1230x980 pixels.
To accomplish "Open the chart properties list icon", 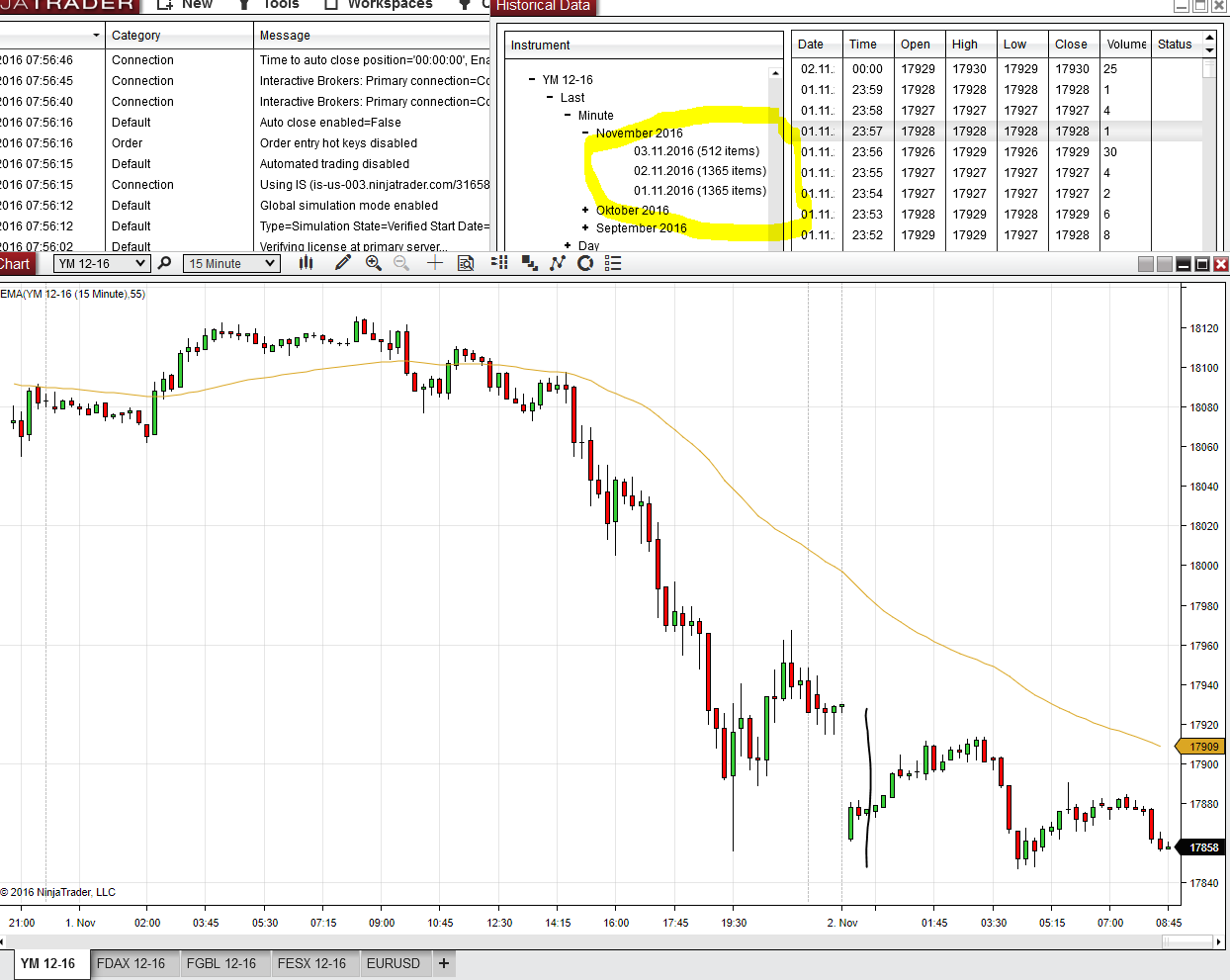I will [613, 263].
